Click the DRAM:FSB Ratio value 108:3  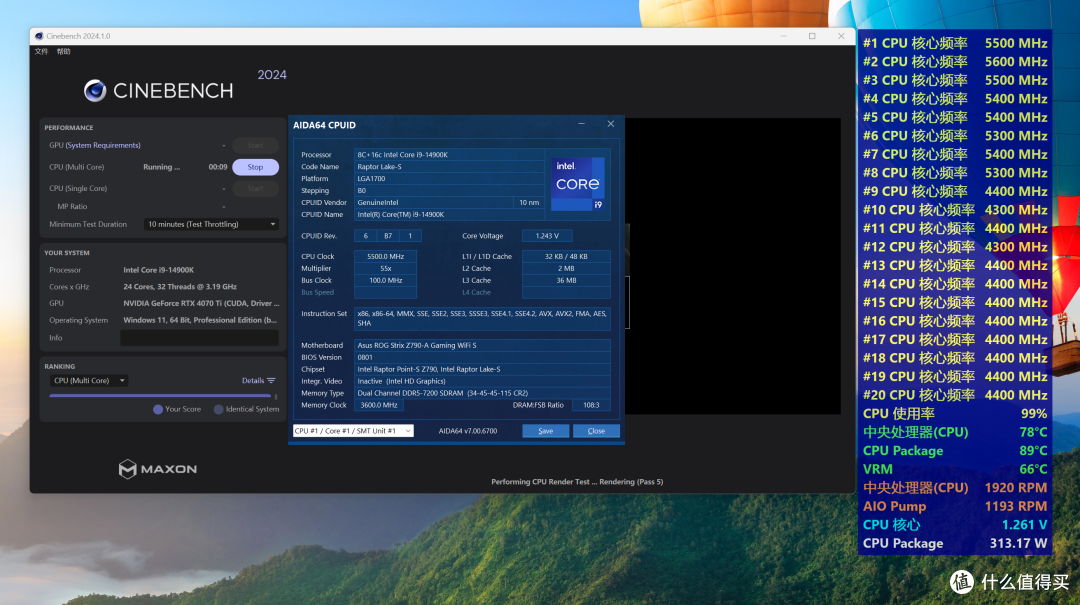[591, 405]
